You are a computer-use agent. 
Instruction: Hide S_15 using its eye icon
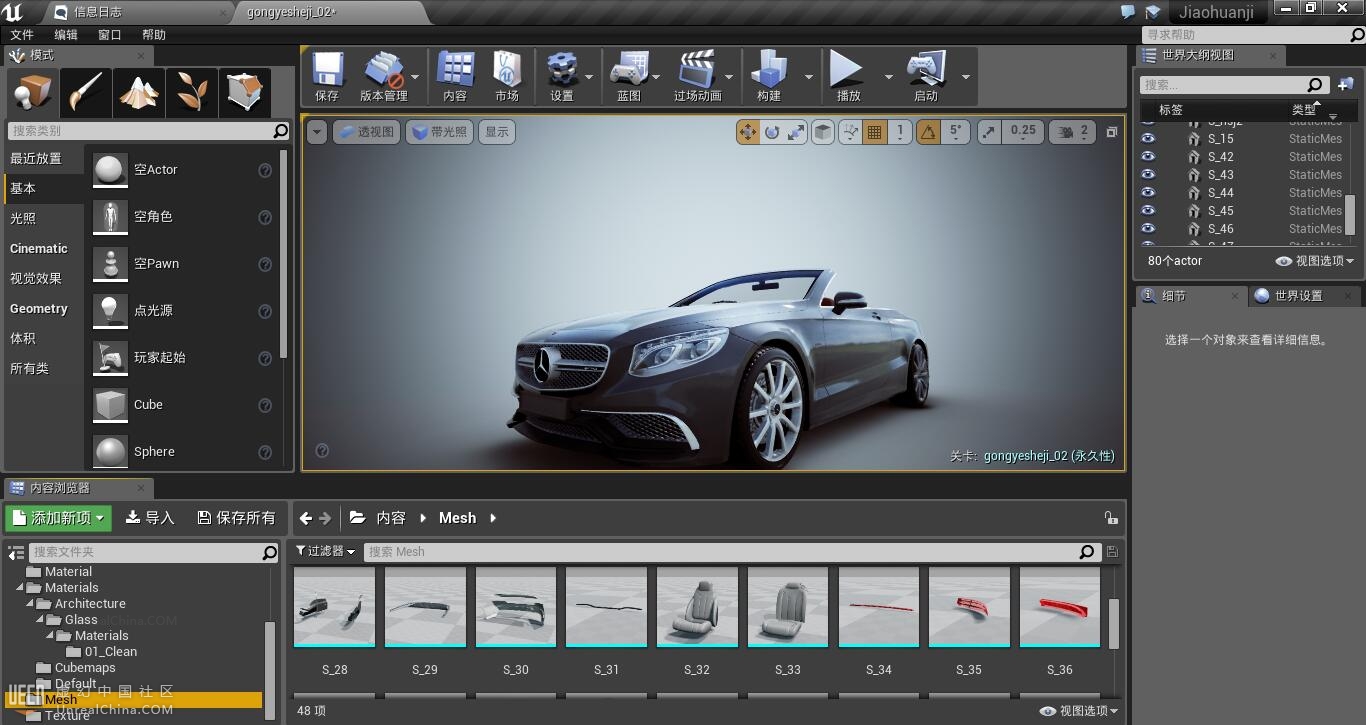coord(1148,139)
